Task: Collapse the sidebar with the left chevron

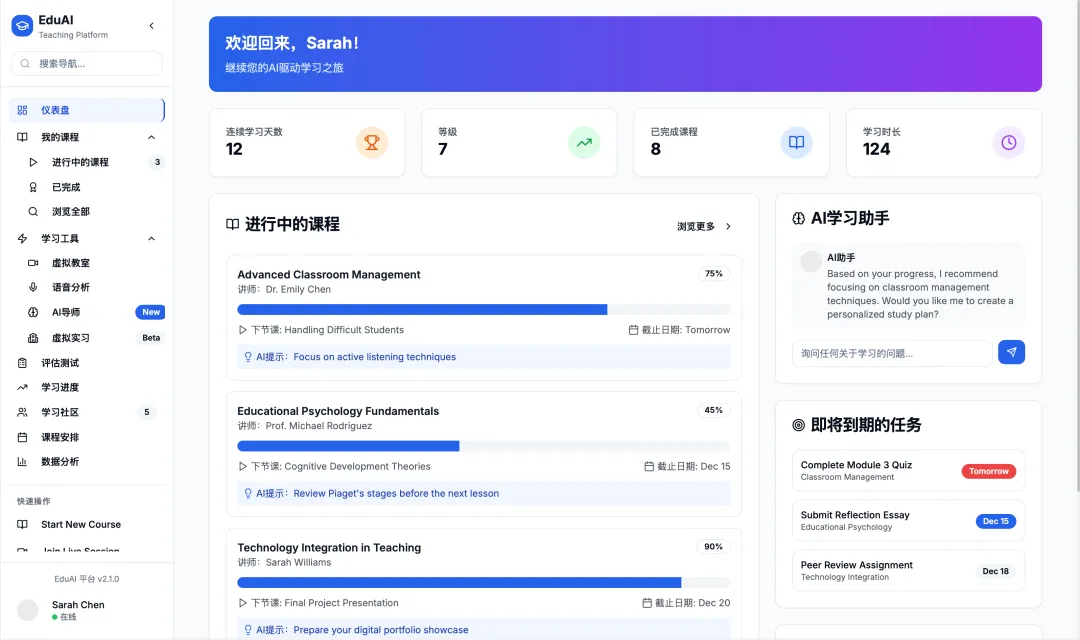Action: 151,26
